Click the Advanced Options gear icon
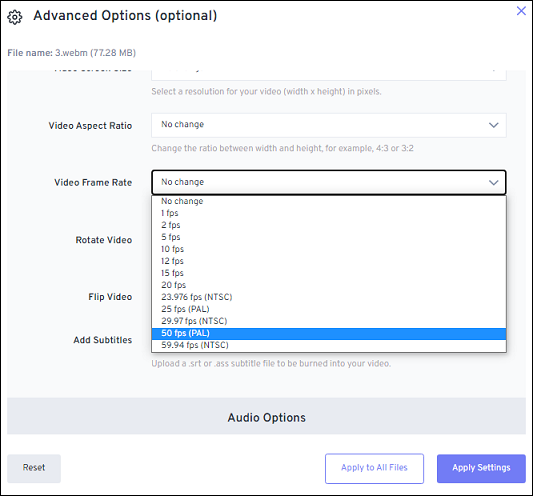 pyautogui.click(x=15, y=17)
